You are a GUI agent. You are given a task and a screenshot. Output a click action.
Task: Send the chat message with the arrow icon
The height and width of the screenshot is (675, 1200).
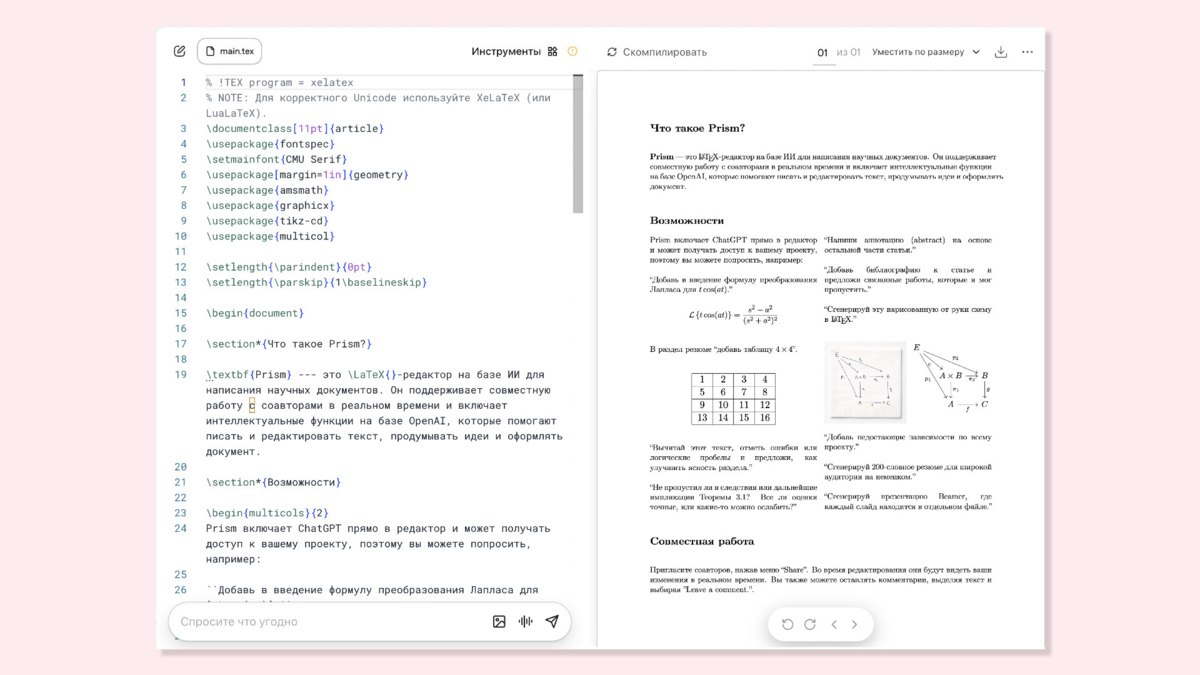click(552, 621)
